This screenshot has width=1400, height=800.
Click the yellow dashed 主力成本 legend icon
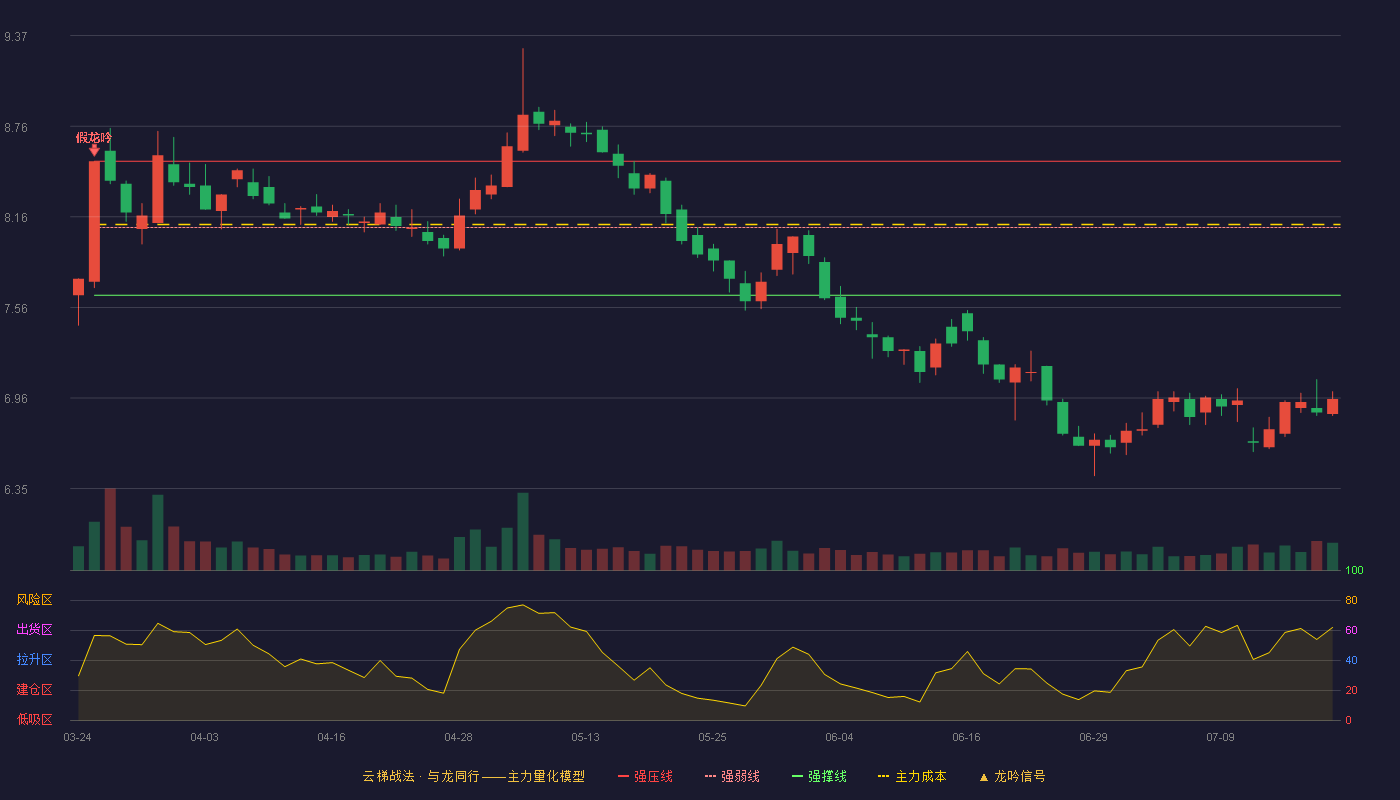(883, 776)
